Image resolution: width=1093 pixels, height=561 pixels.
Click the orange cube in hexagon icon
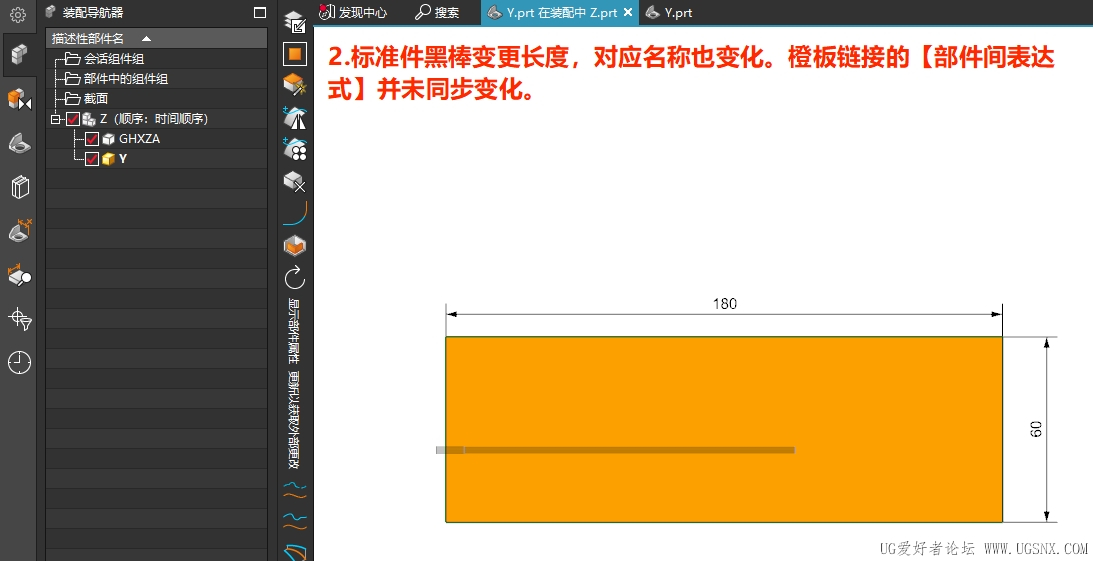(x=295, y=245)
